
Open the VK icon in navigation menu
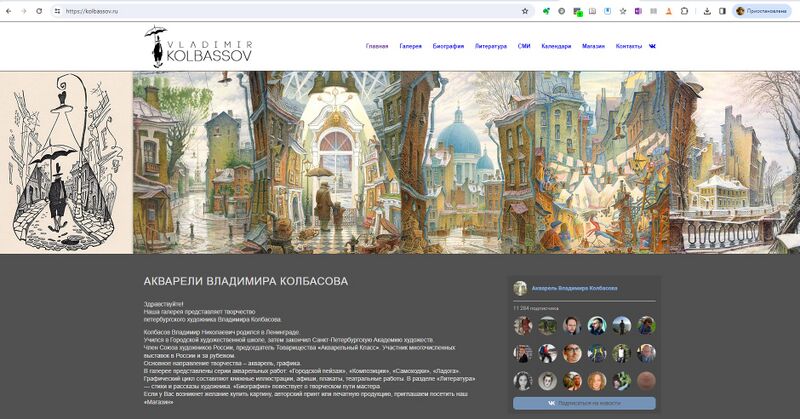652,46
